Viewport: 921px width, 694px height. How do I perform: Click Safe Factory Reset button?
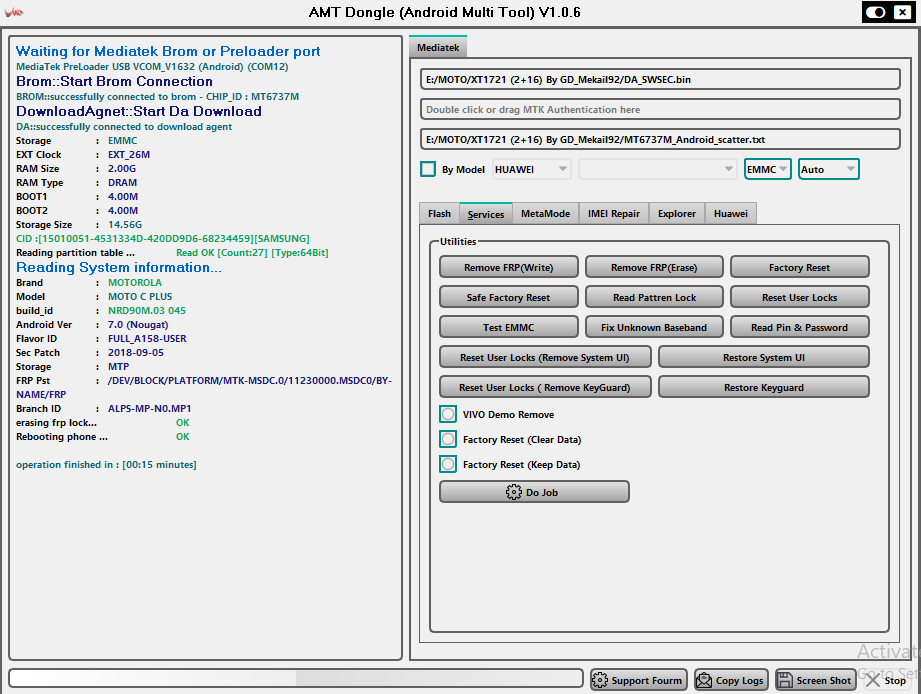pos(509,297)
